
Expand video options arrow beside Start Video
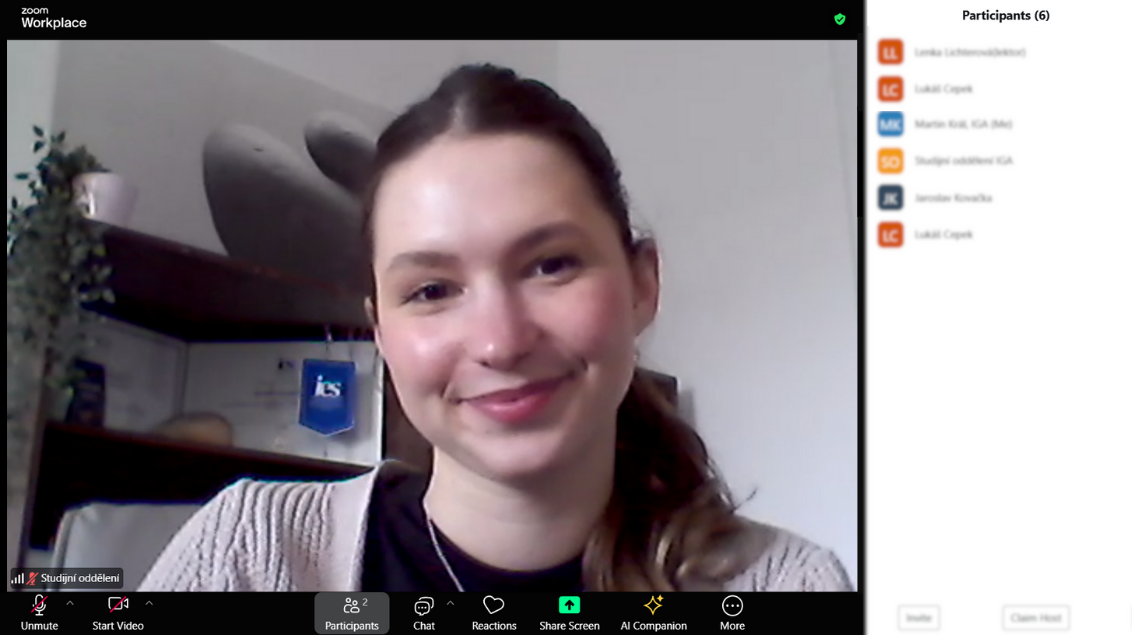coord(149,603)
